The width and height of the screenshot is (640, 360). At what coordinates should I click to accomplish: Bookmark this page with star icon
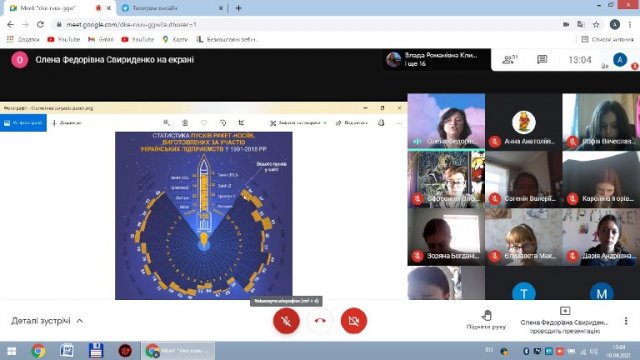[x=596, y=24]
